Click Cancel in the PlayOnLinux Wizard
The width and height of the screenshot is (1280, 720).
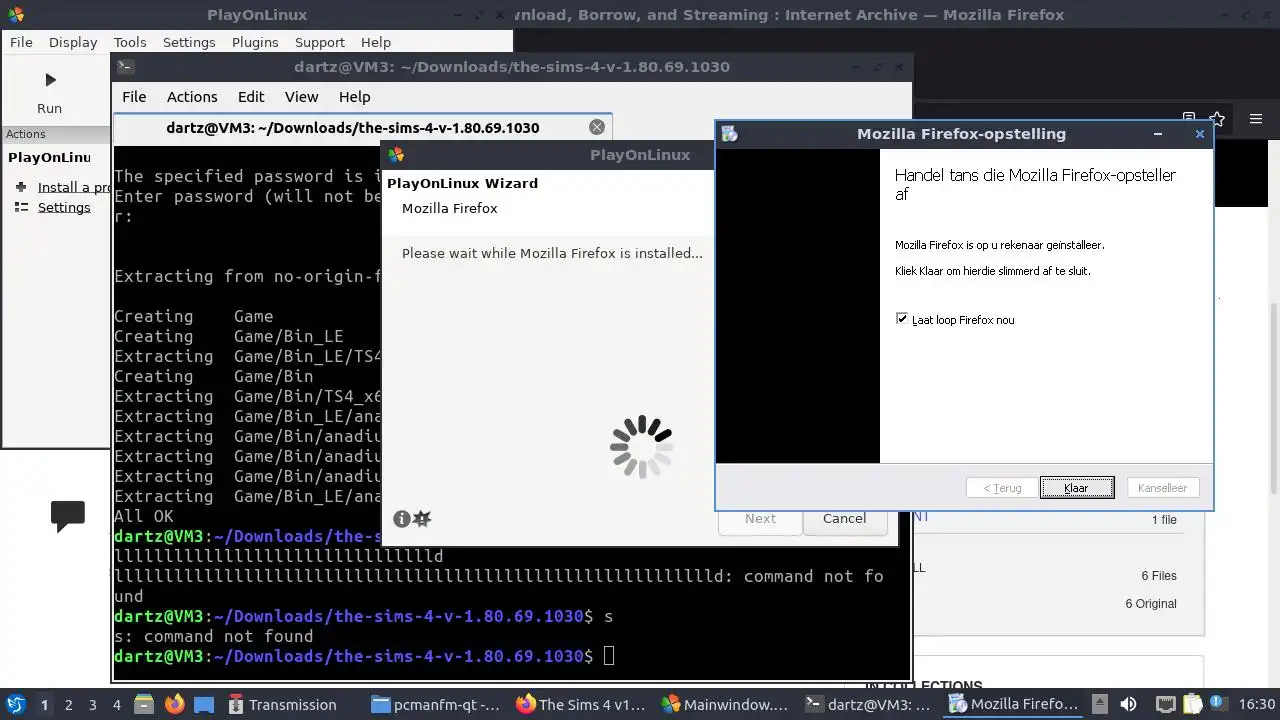[844, 518]
